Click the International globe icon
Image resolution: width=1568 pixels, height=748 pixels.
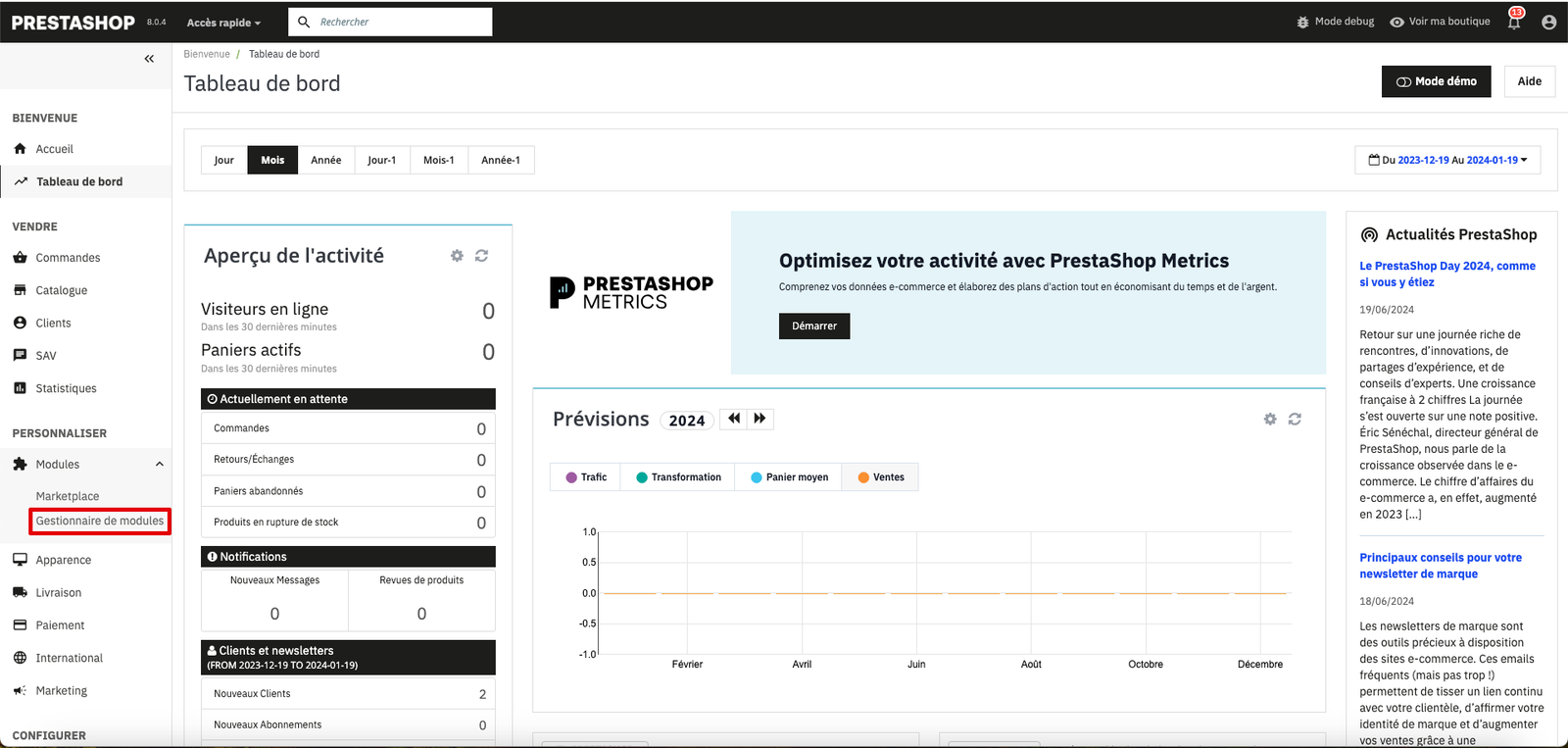(21, 658)
